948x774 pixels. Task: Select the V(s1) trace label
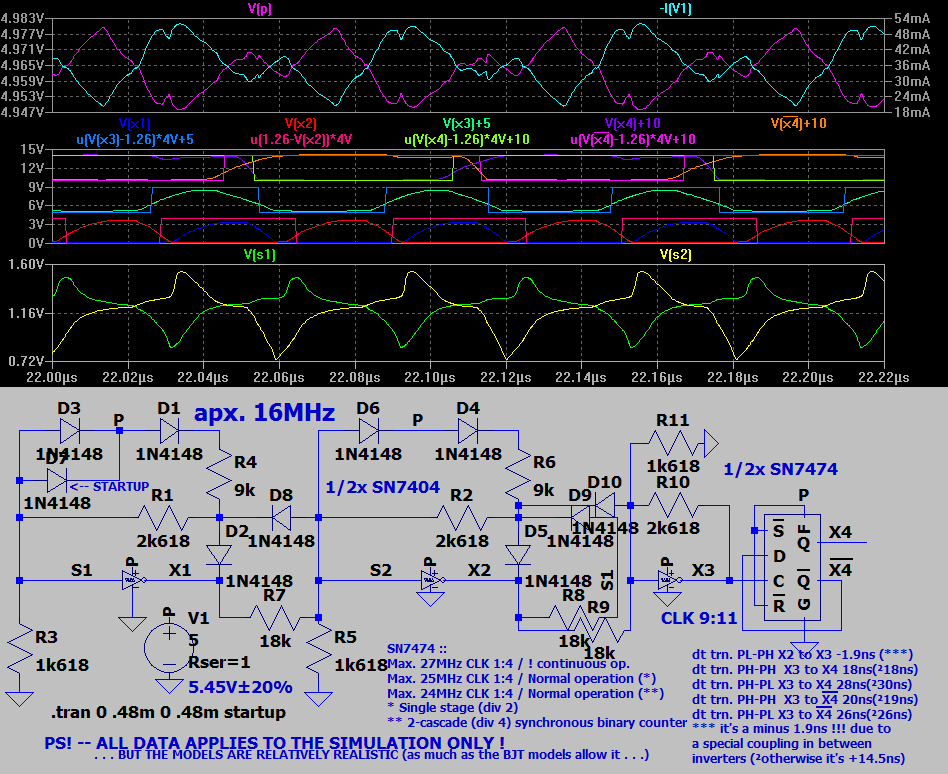(x=259, y=254)
